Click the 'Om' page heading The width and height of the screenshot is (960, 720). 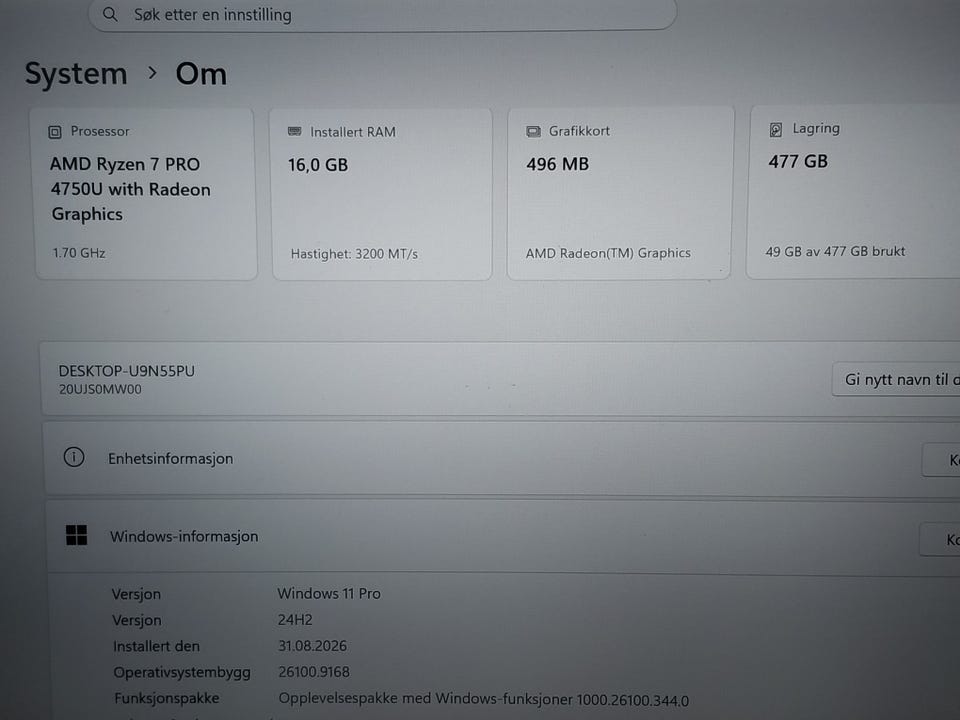pos(201,74)
